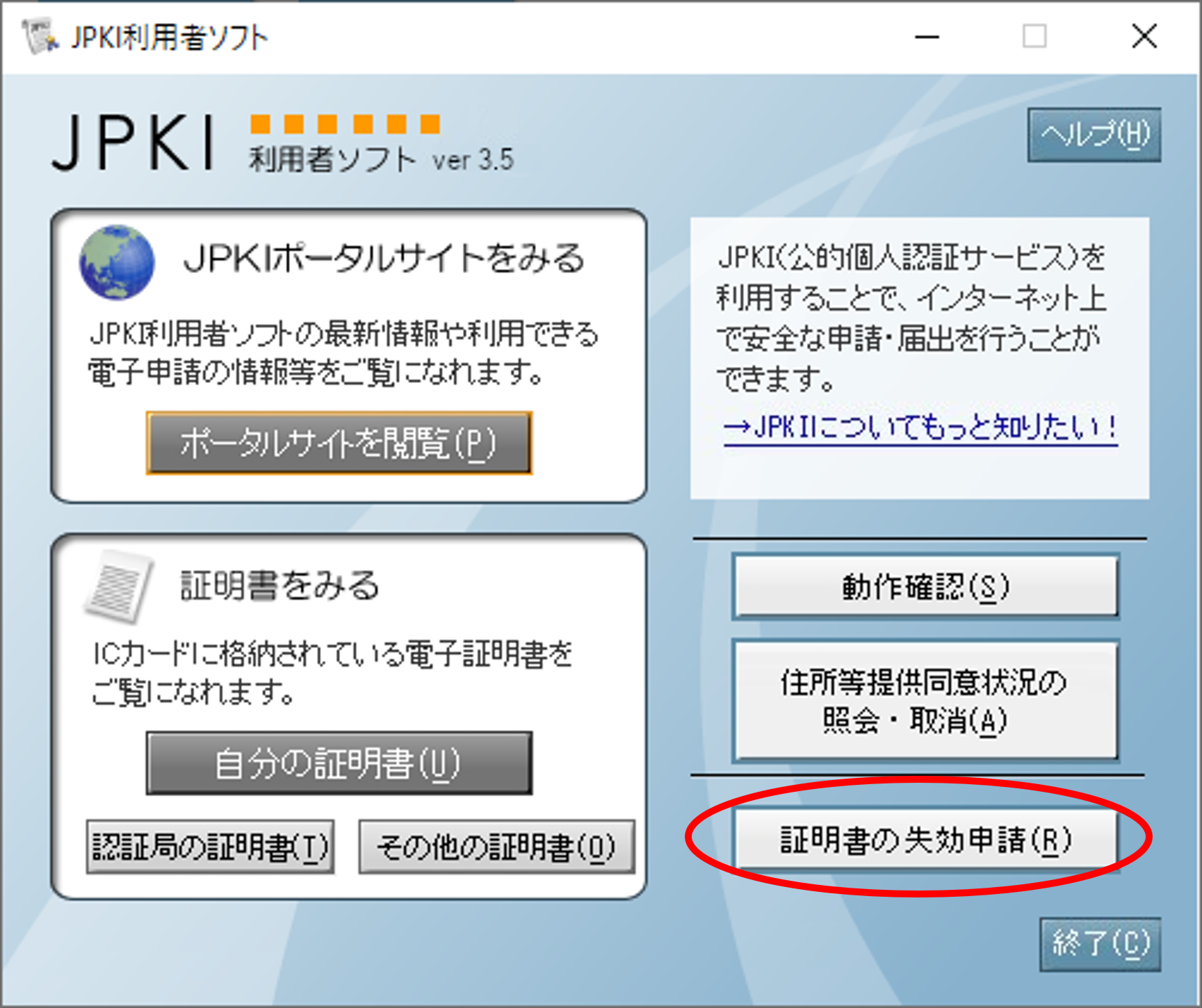Click ICカードに格納されている電子証明書を text
1202x1008 pixels.
tap(332, 653)
